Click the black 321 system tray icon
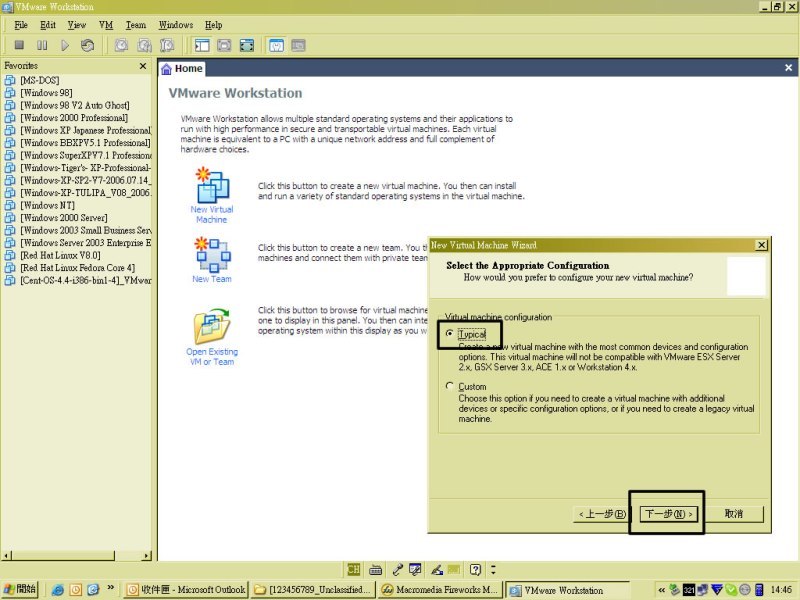The height and width of the screenshot is (600, 800). (x=689, y=590)
